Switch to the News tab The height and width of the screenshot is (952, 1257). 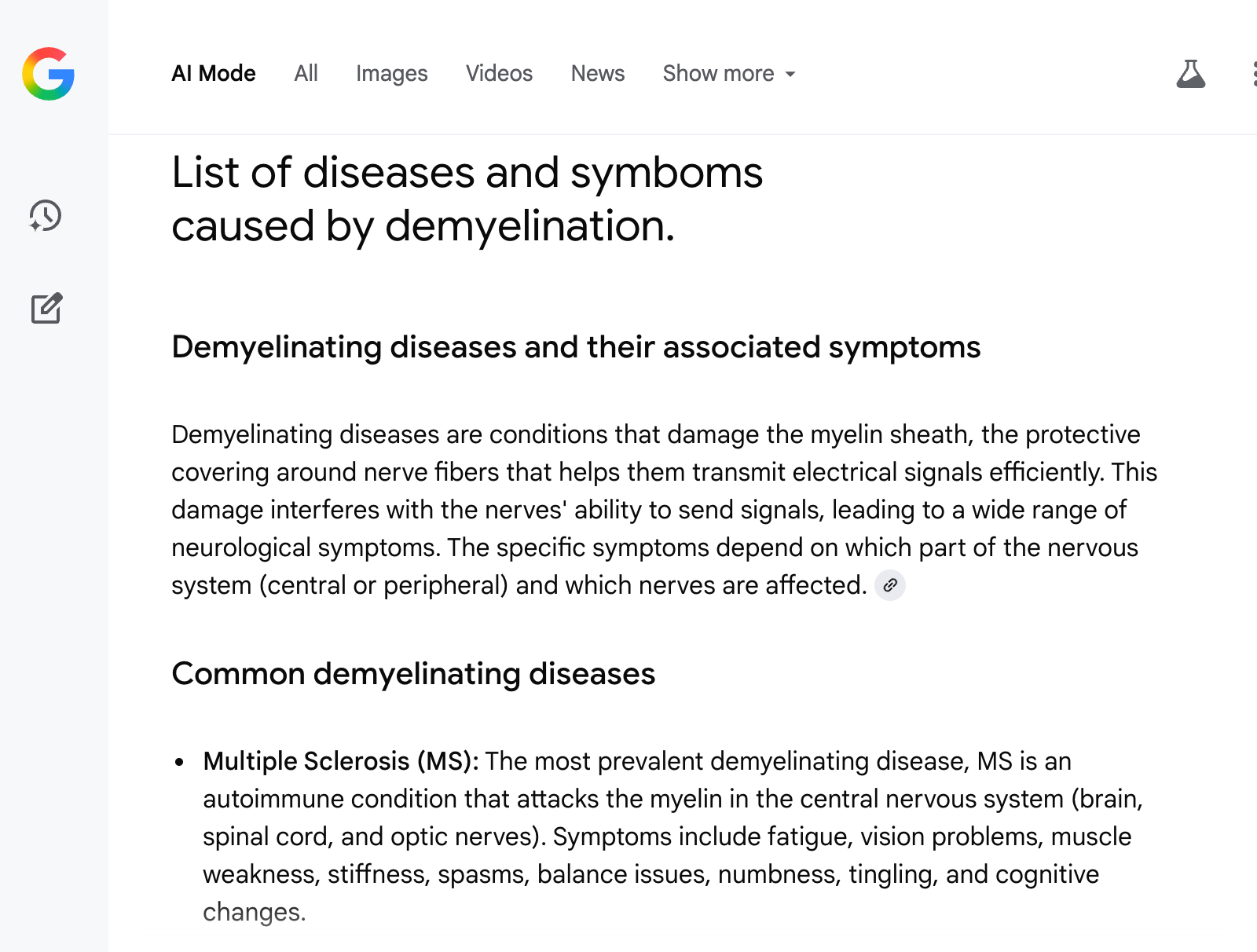[597, 74]
